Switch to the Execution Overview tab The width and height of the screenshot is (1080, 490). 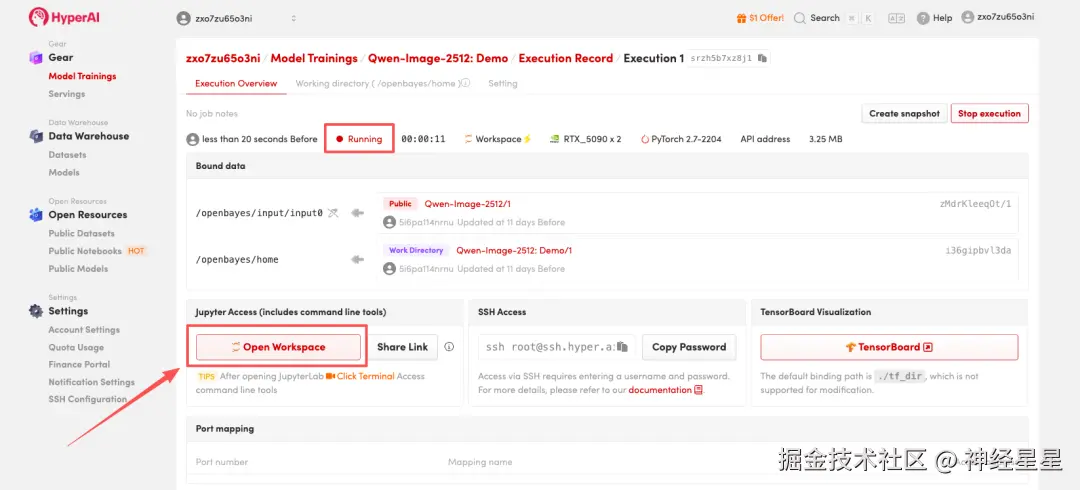(x=236, y=83)
